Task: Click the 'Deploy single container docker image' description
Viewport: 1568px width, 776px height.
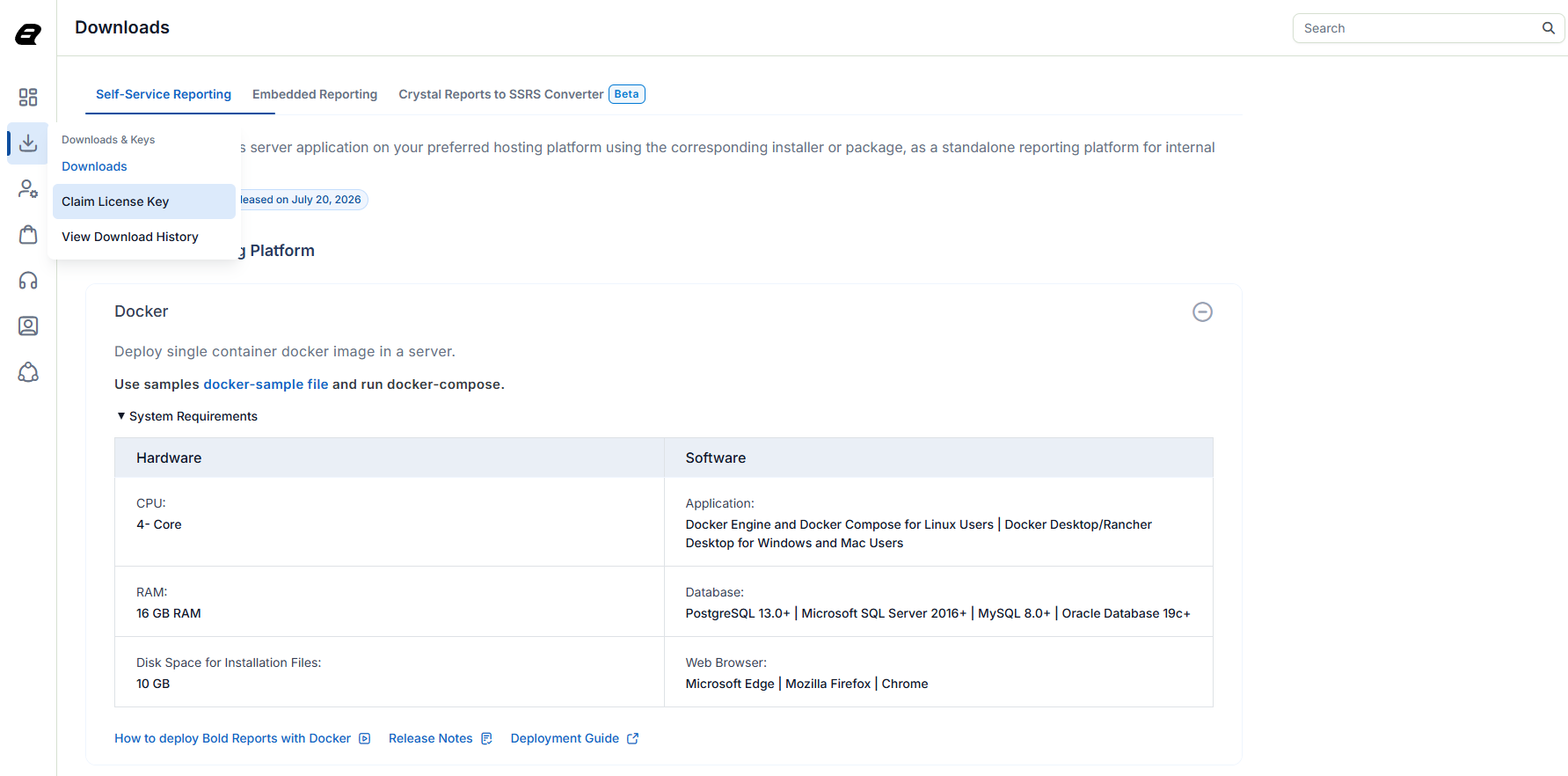Action: pos(285,352)
